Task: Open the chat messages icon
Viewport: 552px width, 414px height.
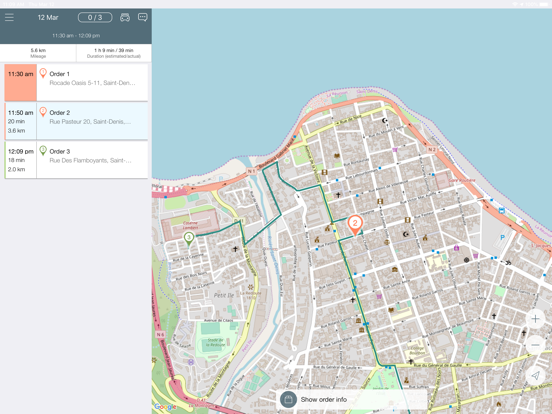Action: [143, 17]
